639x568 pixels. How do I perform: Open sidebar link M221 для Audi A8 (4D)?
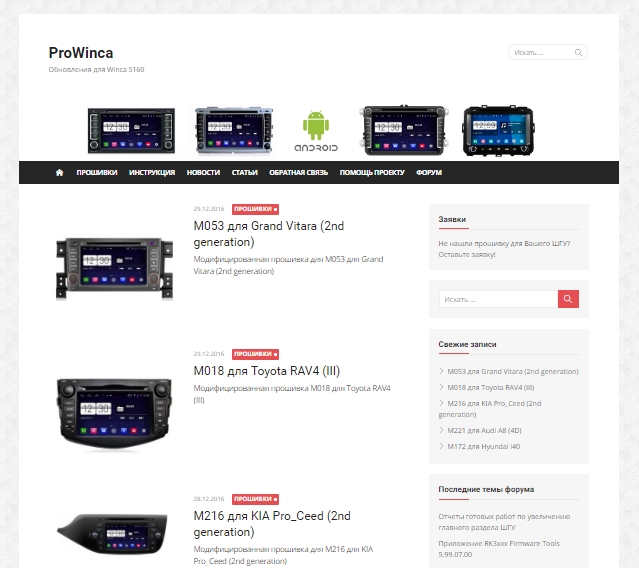tap(484, 430)
